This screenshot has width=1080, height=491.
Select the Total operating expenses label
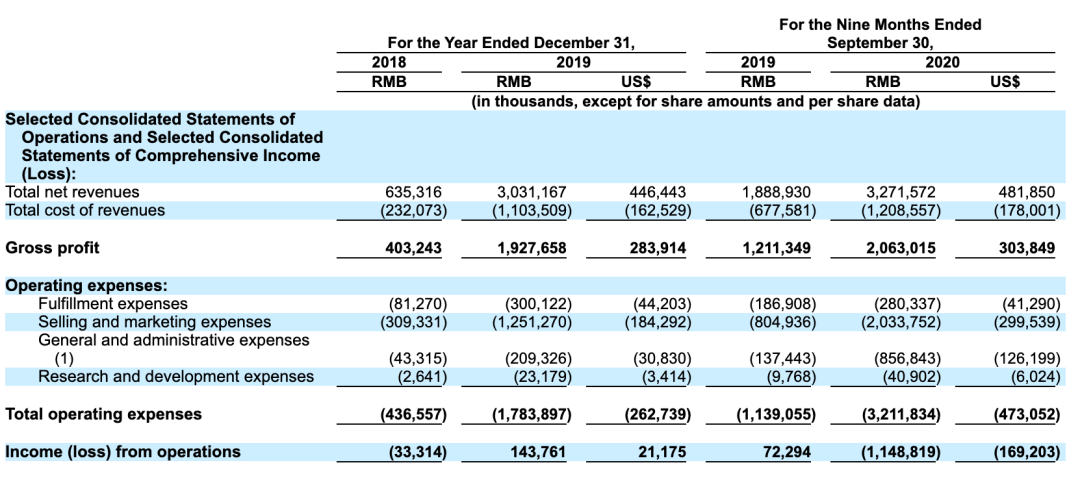tap(103, 414)
